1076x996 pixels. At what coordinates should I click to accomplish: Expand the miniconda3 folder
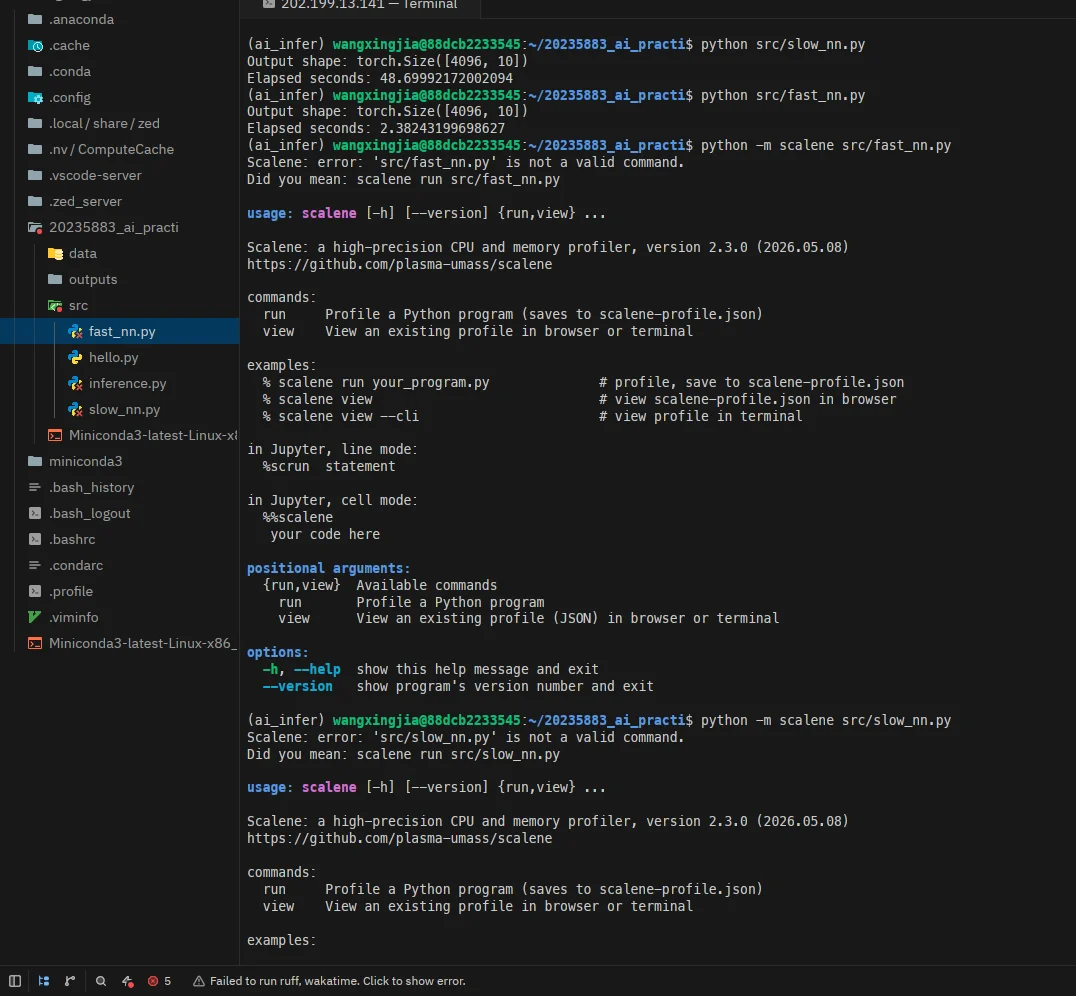(x=119, y=461)
